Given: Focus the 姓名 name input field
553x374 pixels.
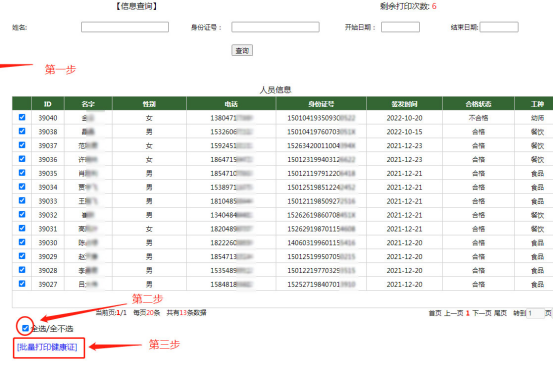Looking at the screenshot, I should (125, 27).
